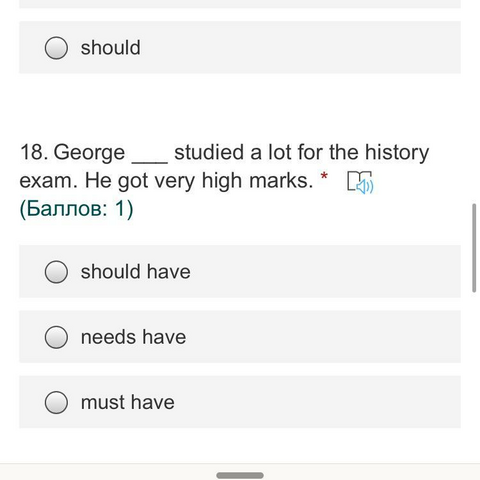Click the word "exam" in question 18
This screenshot has width=480, height=480.
48,181
